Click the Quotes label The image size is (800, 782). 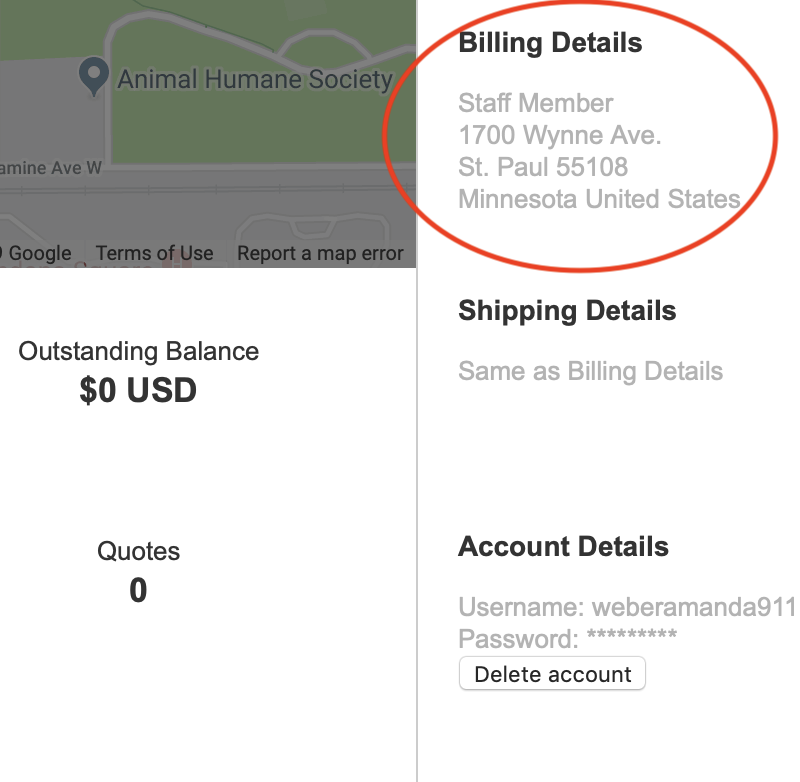click(x=138, y=551)
